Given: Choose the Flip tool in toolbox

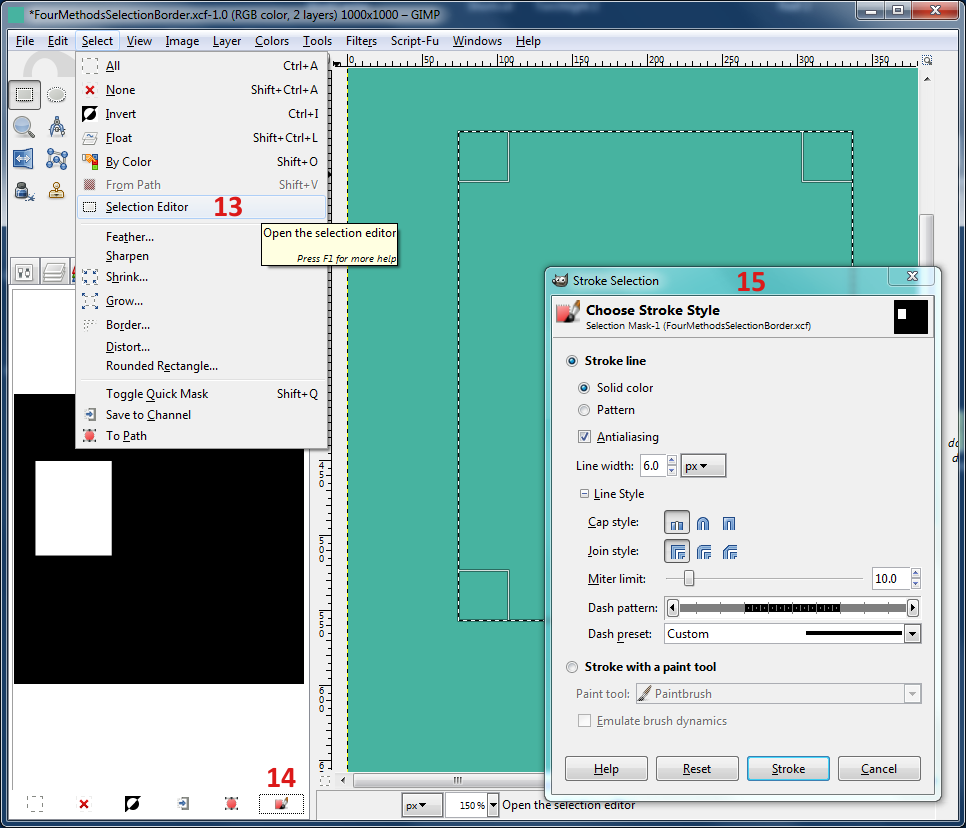Looking at the screenshot, I should coord(24,159).
